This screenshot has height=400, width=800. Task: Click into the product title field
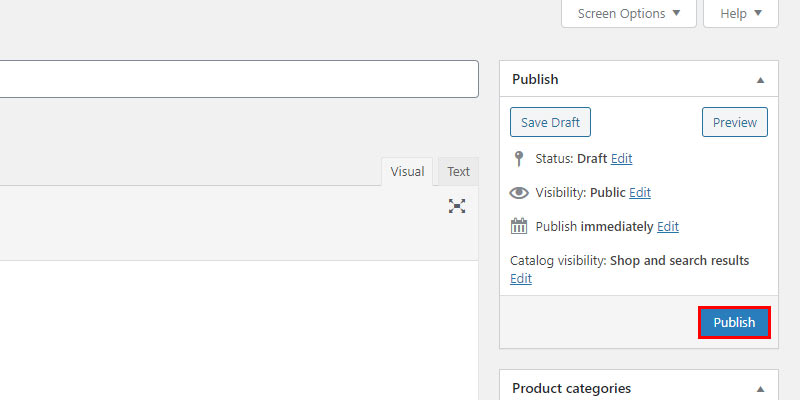pyautogui.click(x=239, y=79)
